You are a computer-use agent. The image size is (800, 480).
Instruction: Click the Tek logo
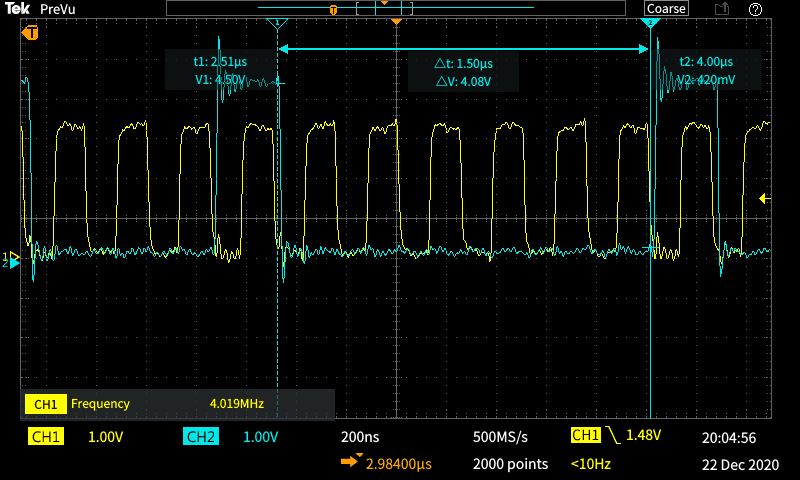[17, 9]
